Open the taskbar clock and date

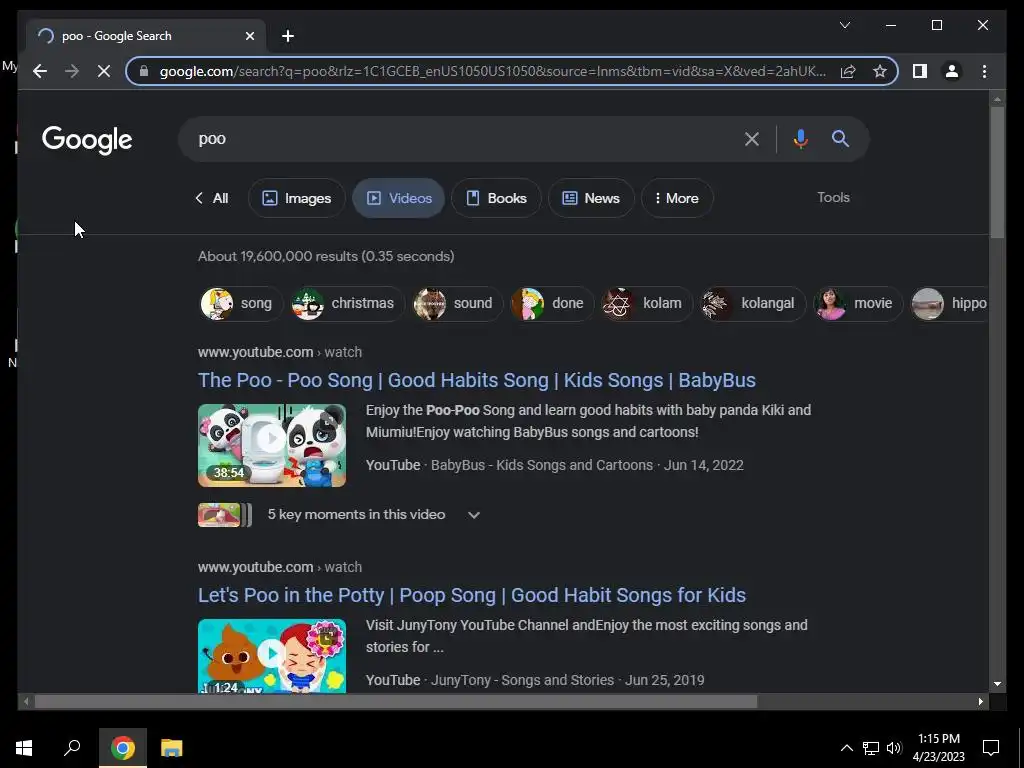click(x=938, y=748)
